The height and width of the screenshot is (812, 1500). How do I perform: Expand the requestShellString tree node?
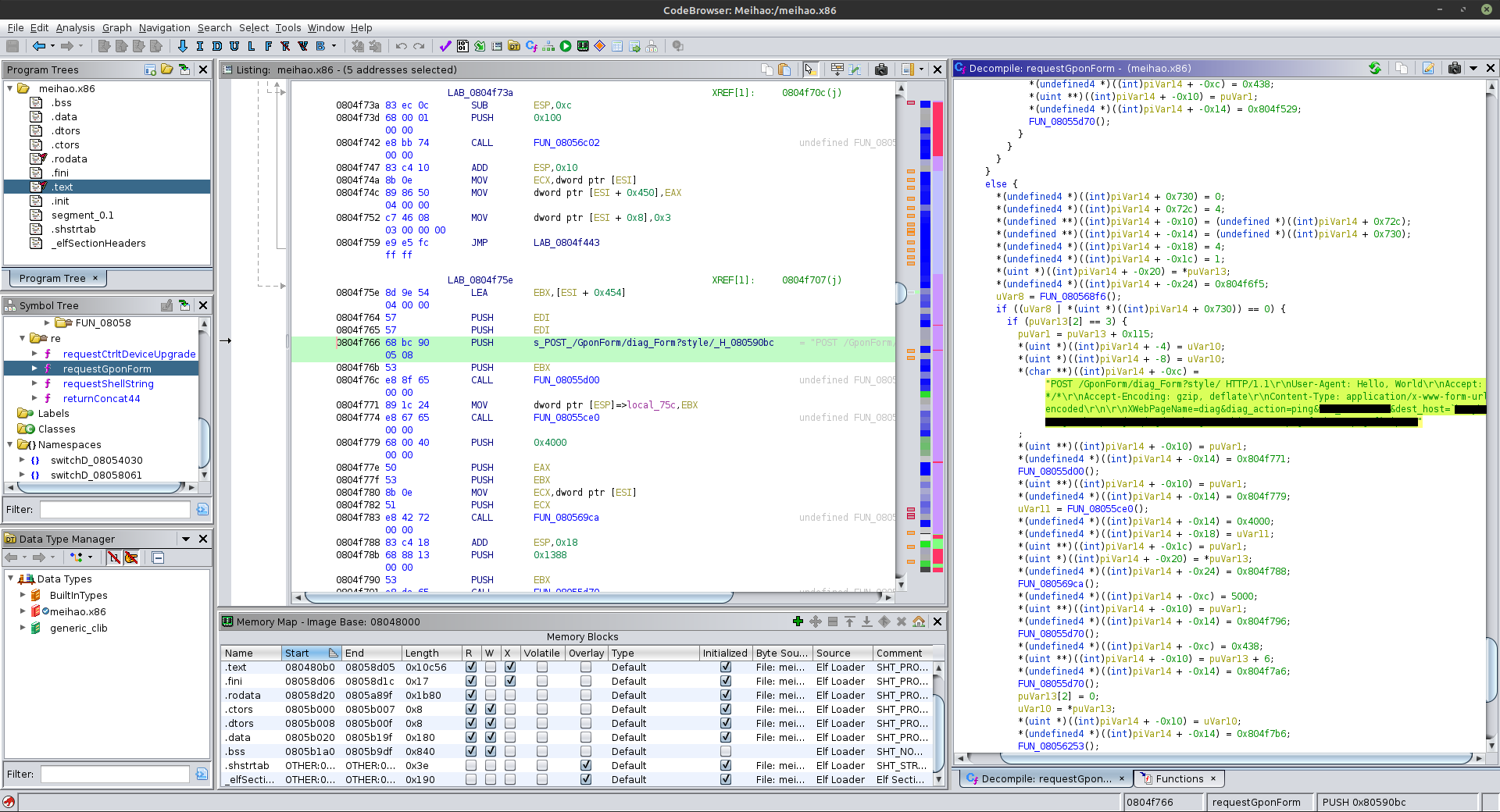point(34,383)
